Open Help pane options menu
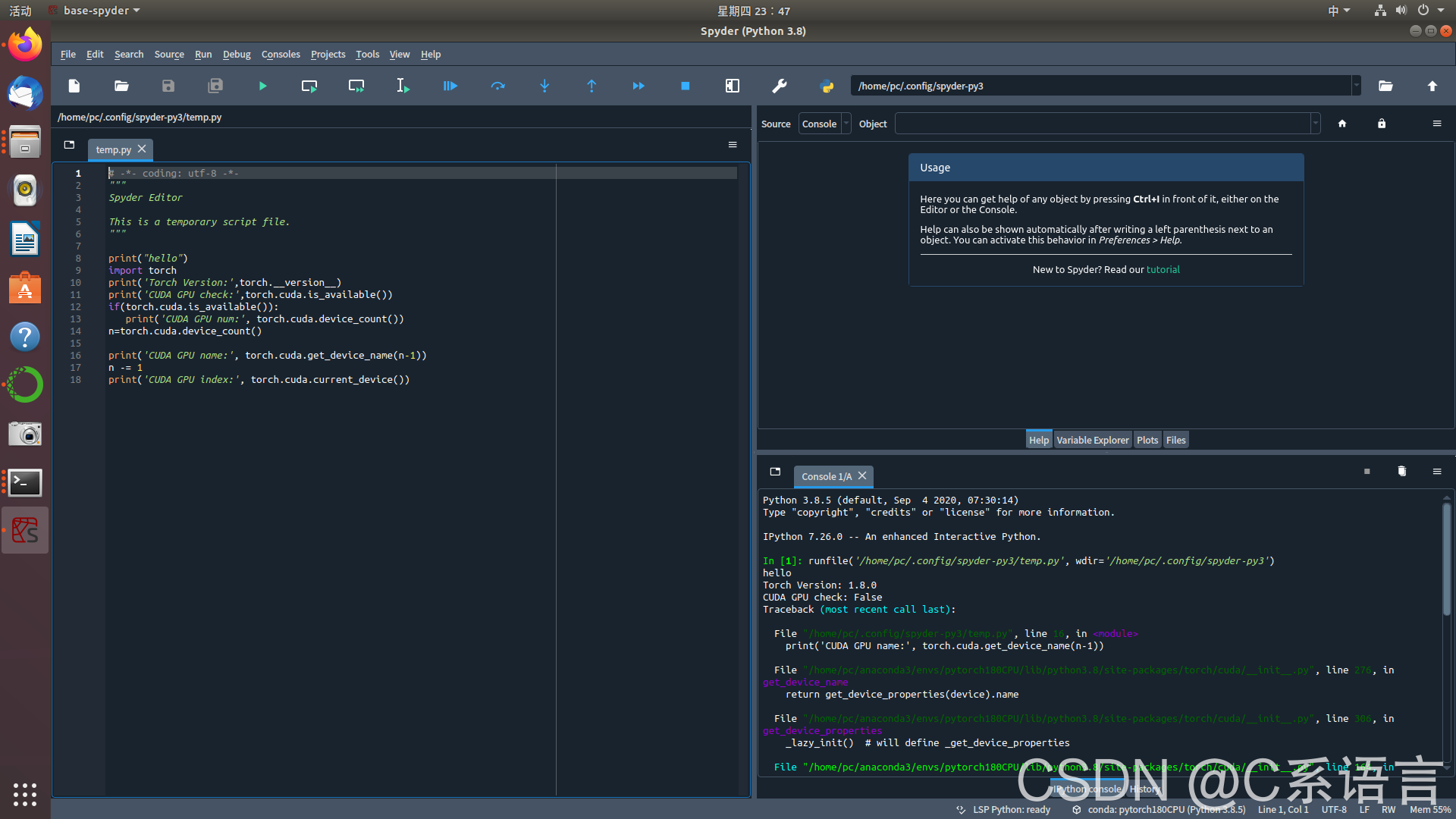Screen dimensions: 1456x819 [x=1437, y=124]
